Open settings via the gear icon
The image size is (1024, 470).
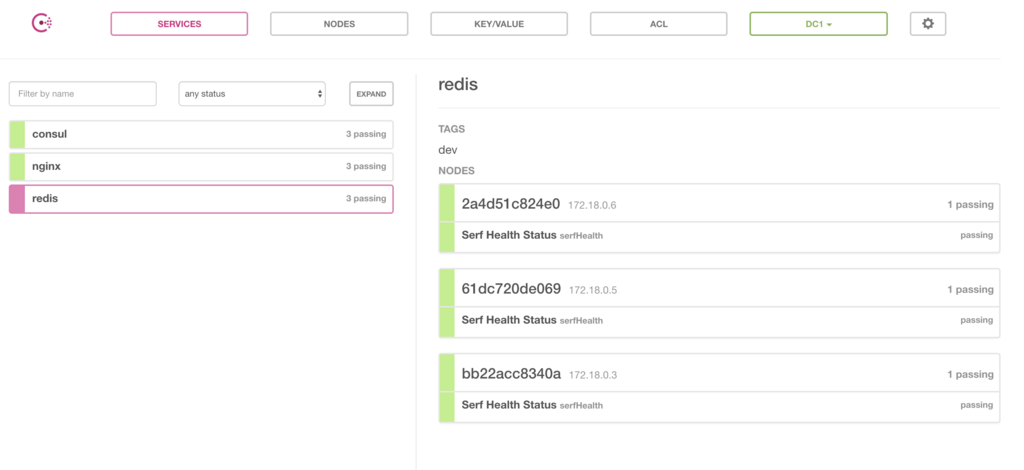[x=928, y=24]
